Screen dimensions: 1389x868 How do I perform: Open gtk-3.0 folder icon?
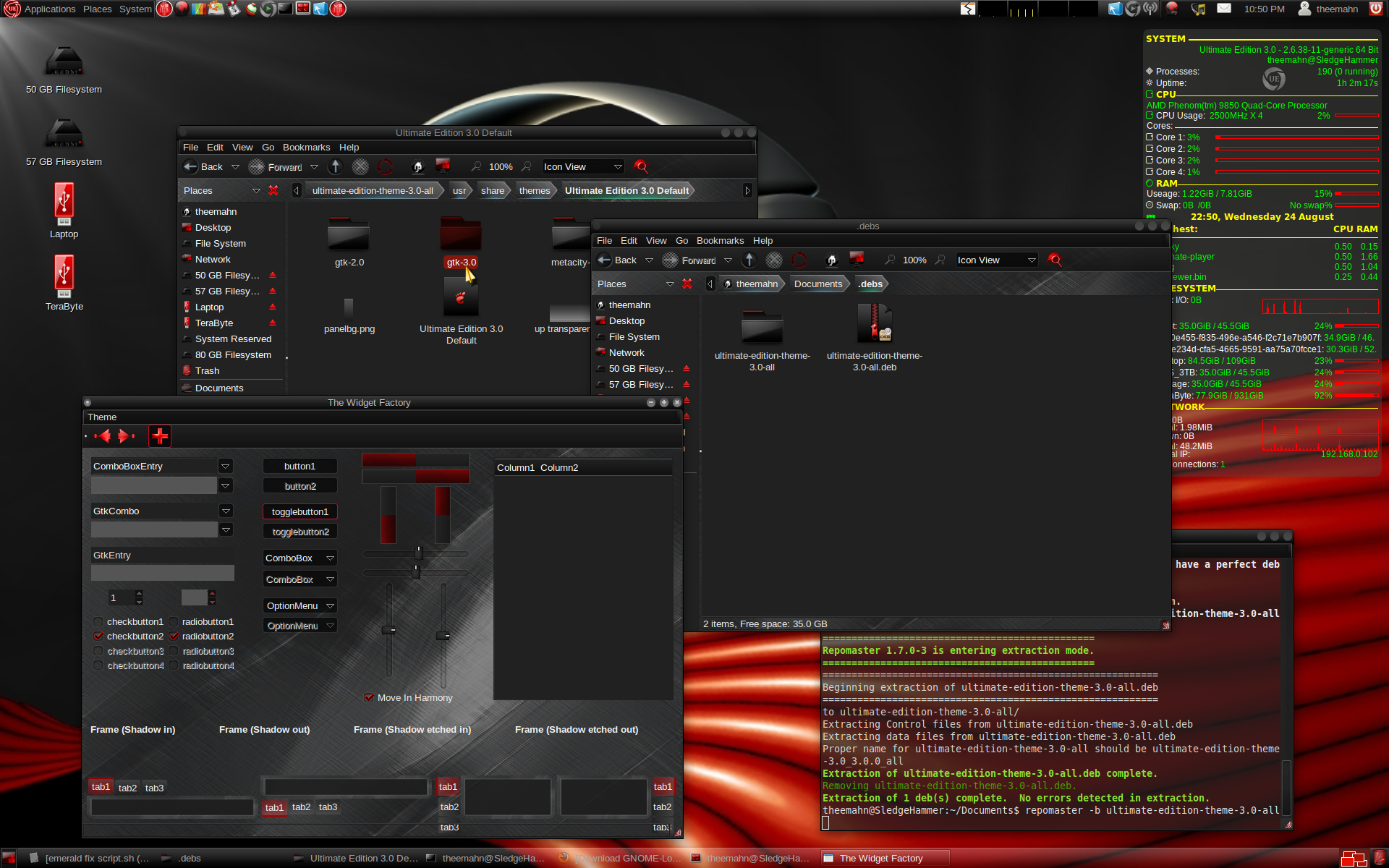tap(461, 235)
